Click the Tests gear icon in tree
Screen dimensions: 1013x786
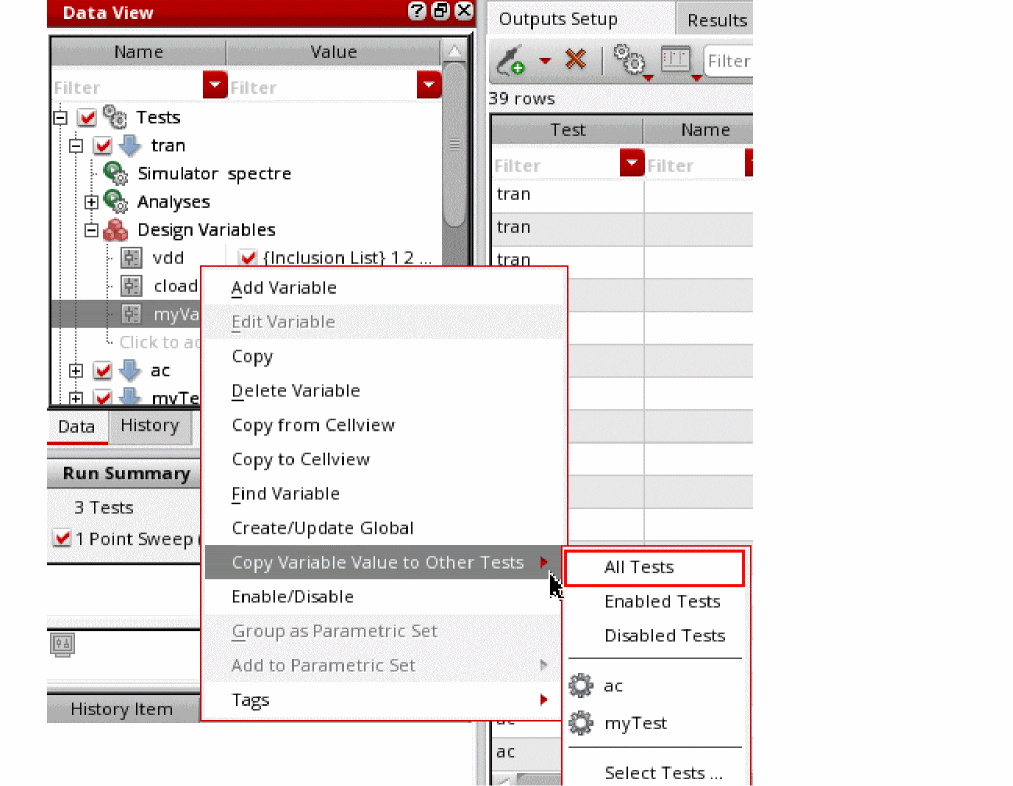(115, 117)
